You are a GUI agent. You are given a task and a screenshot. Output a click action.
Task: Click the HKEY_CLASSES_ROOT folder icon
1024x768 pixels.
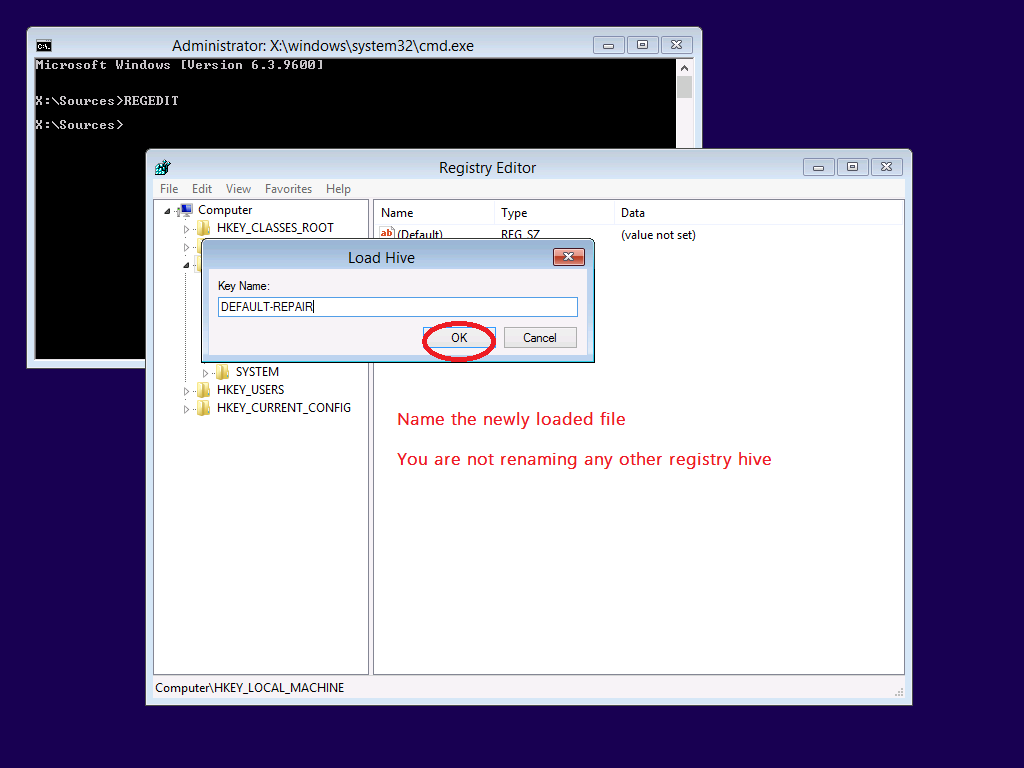204,228
